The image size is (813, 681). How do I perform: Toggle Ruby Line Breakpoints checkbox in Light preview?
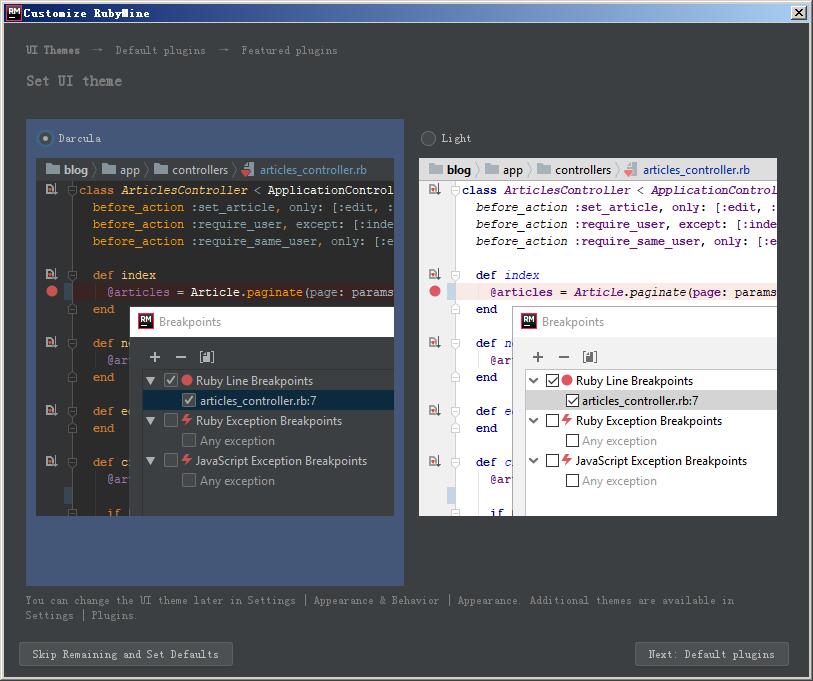553,380
